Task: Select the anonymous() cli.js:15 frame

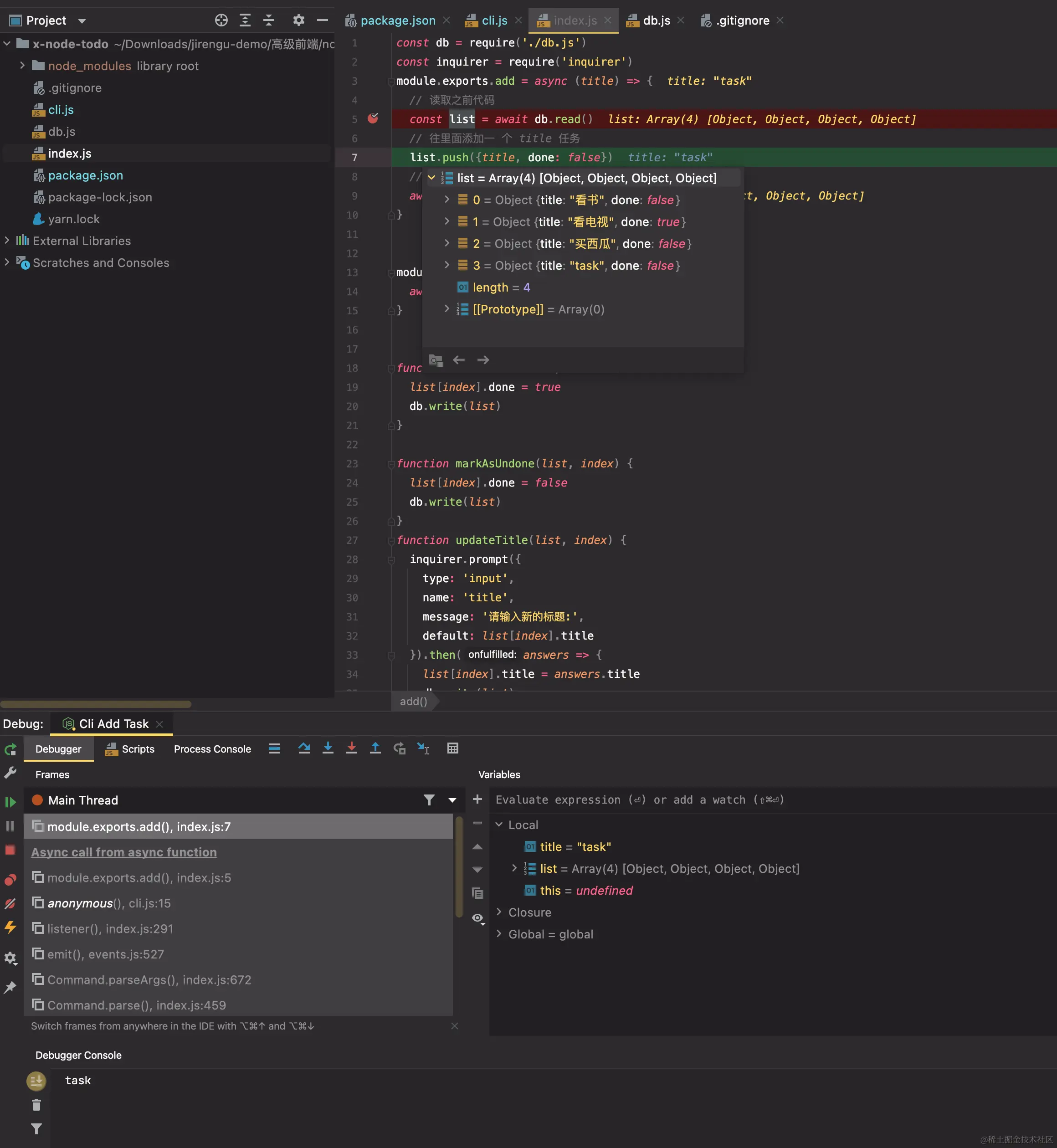Action: coord(109,903)
